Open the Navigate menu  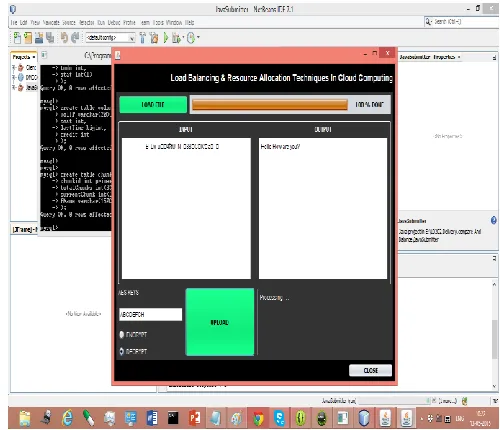point(51,22)
